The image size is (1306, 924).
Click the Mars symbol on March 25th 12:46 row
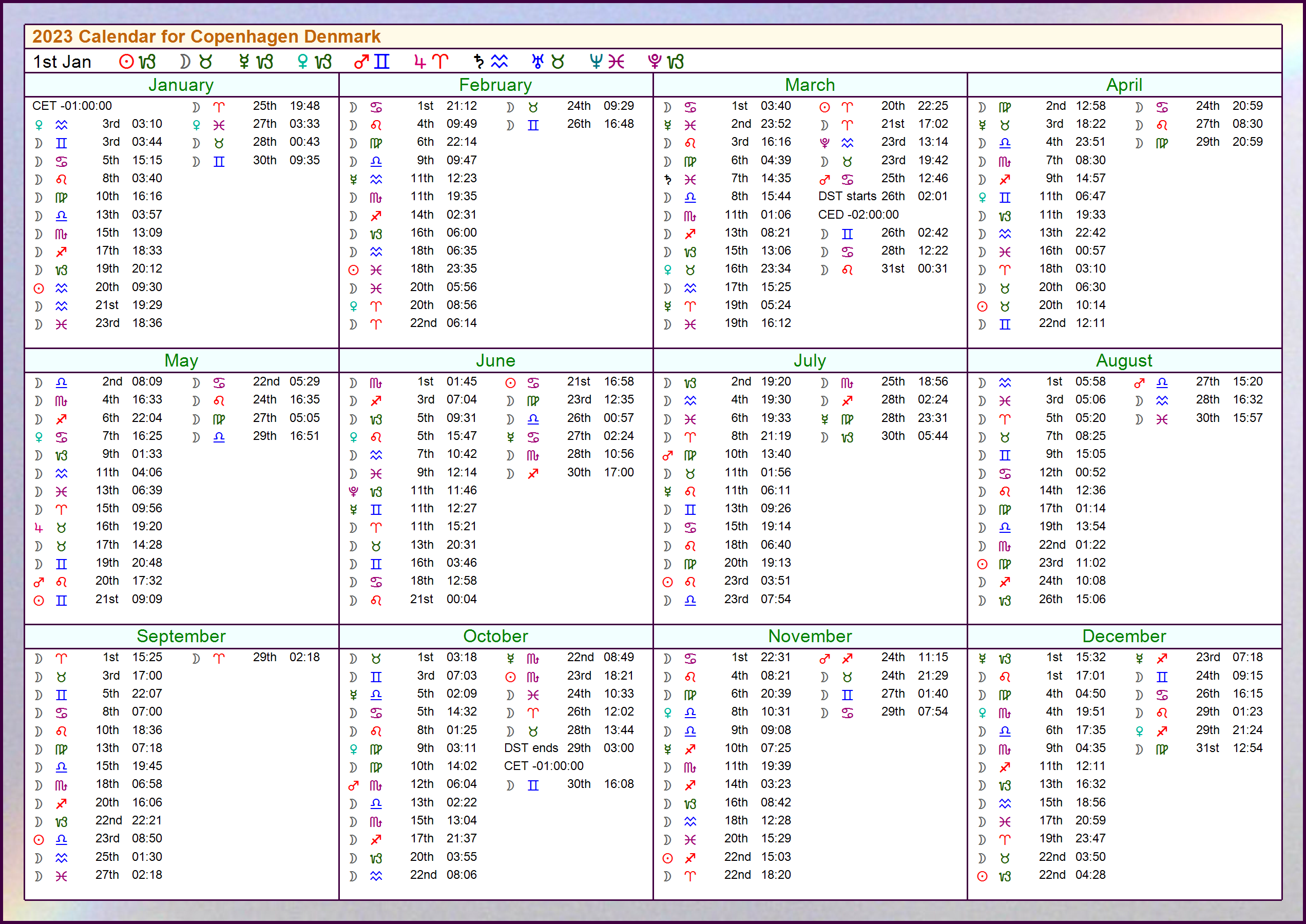(x=824, y=180)
